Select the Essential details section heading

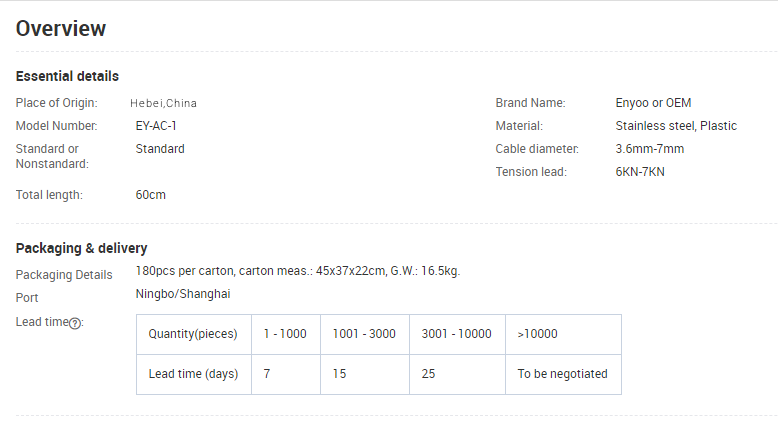coord(67,76)
